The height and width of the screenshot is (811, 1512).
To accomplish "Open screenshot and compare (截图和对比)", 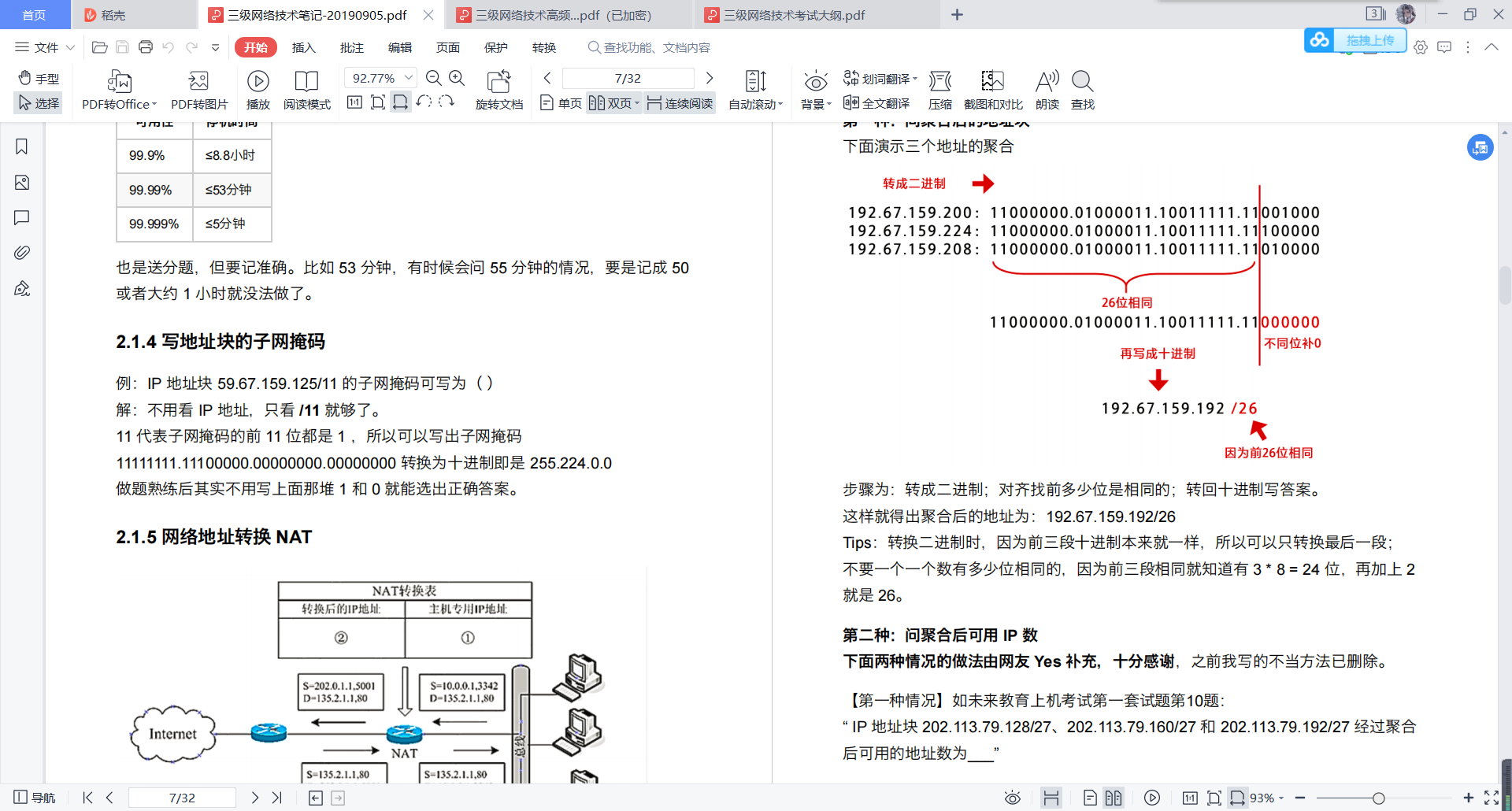I will 993,91.
